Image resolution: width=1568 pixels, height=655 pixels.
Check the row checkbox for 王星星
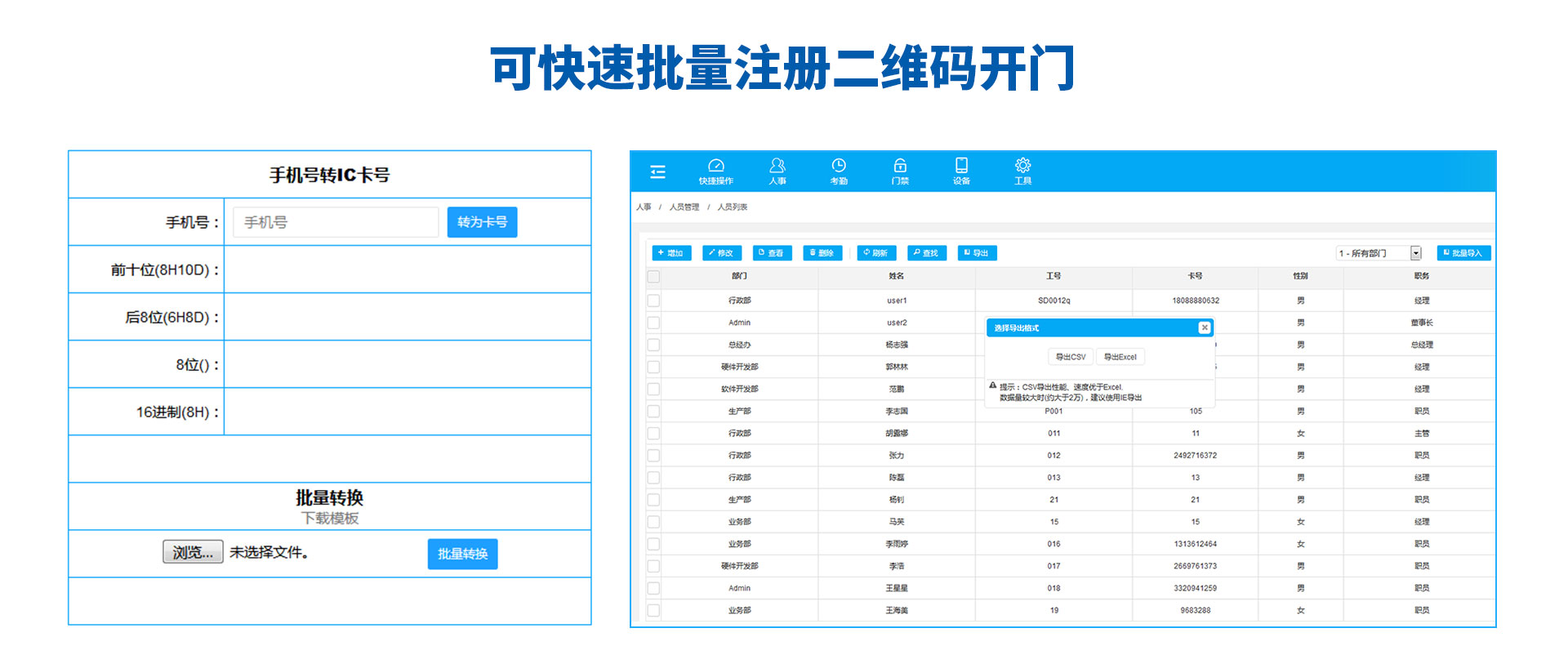(x=653, y=588)
